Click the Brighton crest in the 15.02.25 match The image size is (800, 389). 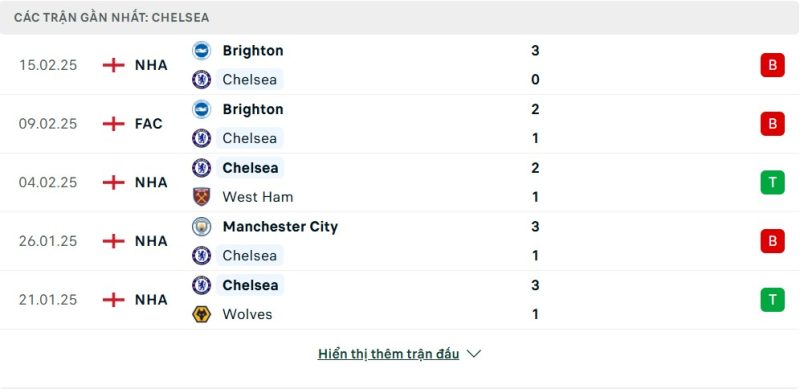click(202, 51)
